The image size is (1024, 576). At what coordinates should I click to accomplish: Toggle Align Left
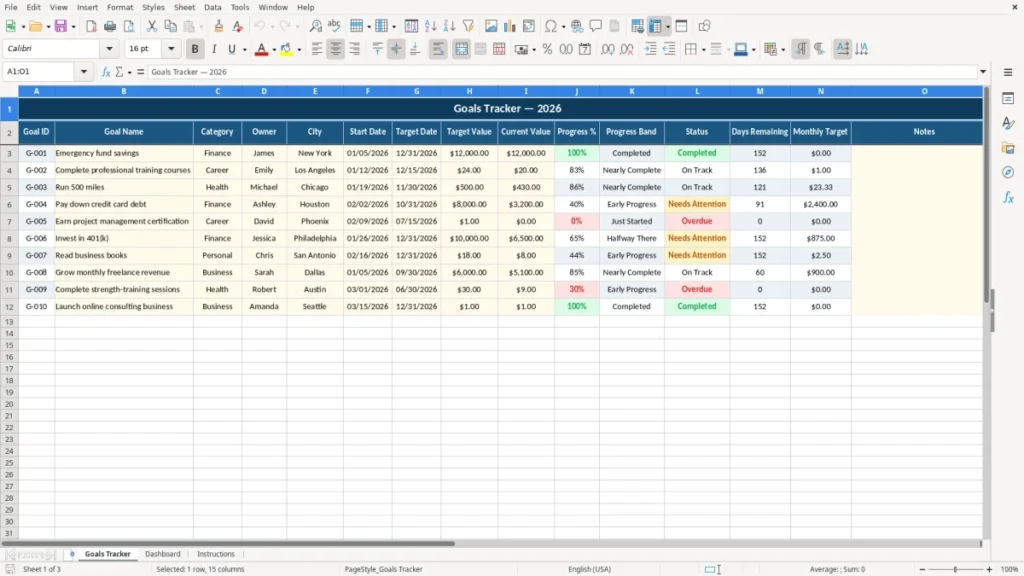coord(317,49)
